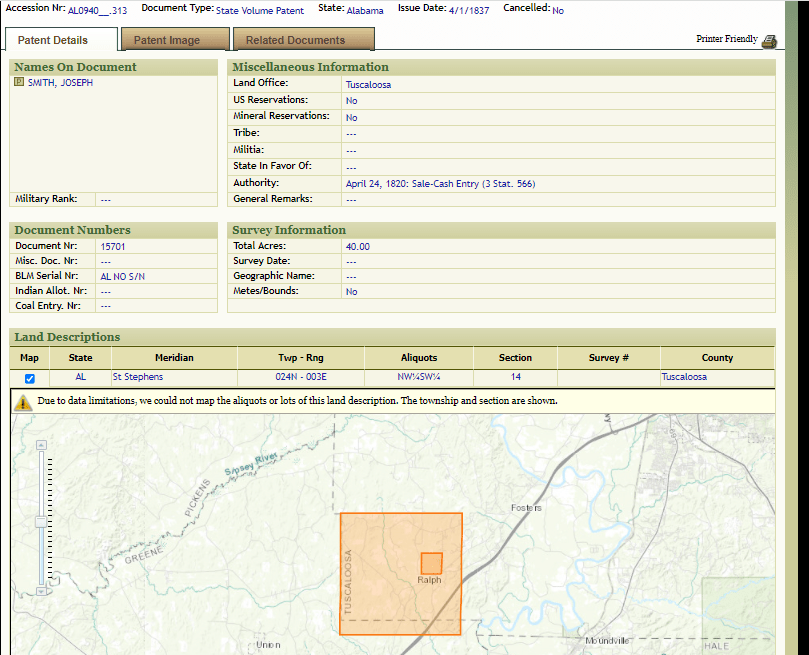Click the Aliquots column header

(417, 358)
